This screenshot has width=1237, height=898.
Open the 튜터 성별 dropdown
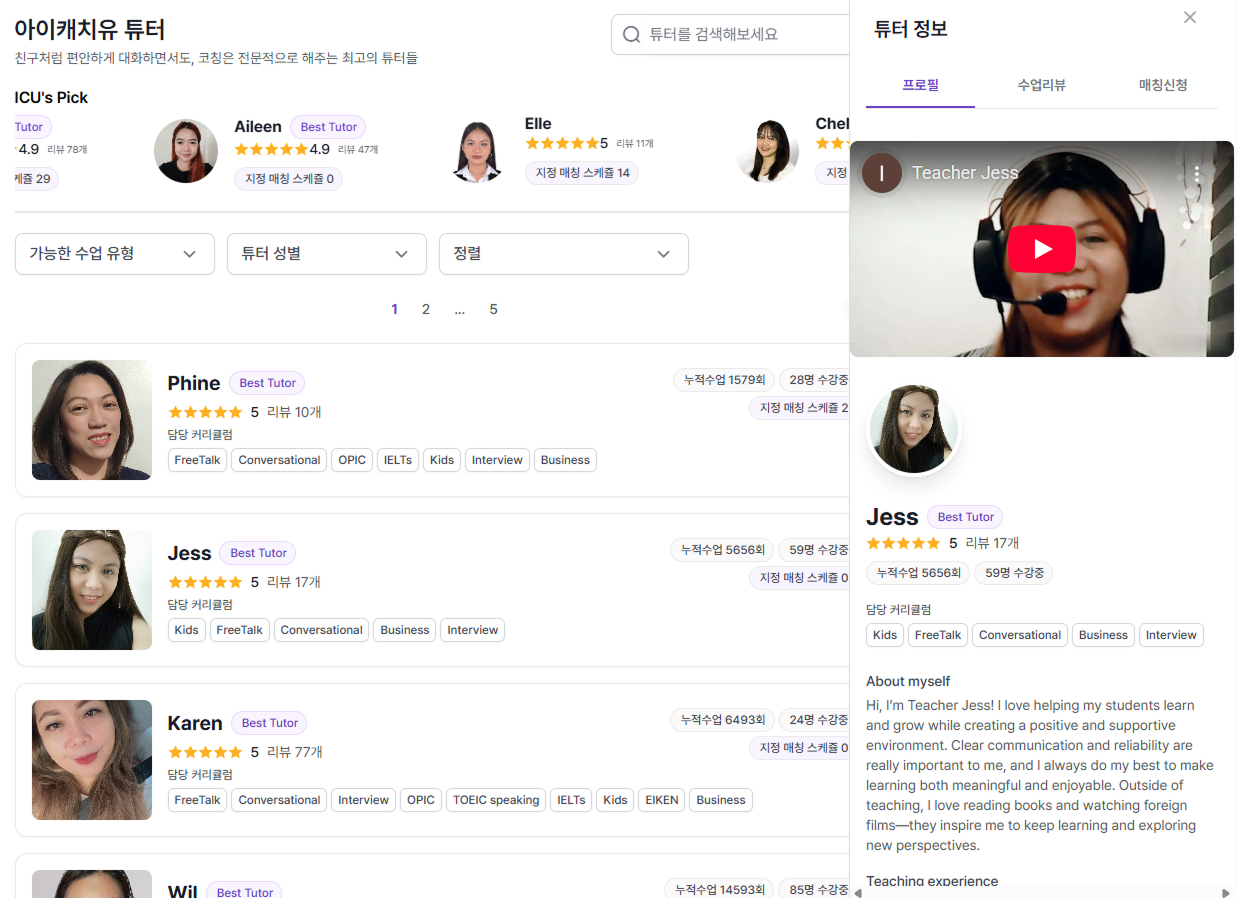(327, 254)
